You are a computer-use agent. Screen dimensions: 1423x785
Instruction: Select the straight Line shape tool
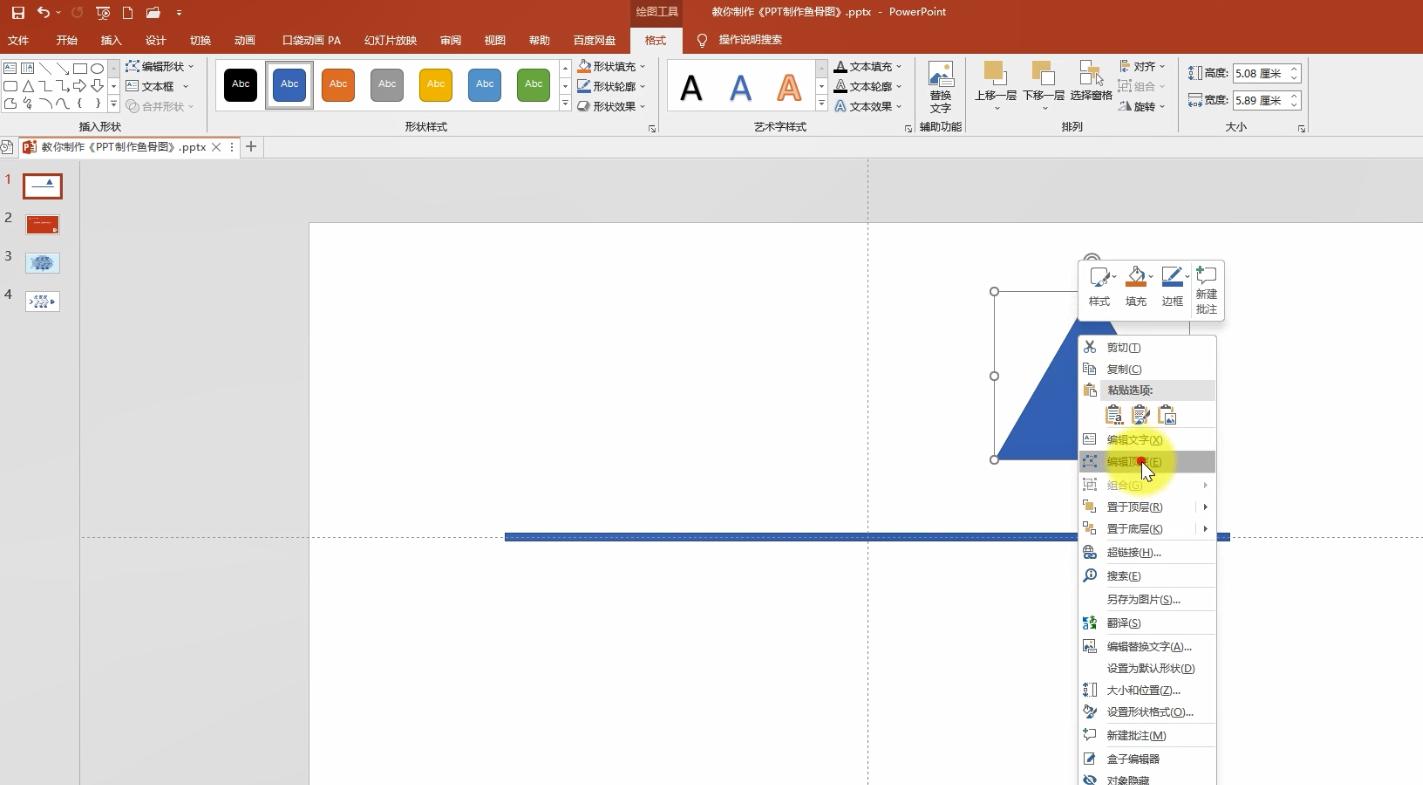(x=45, y=69)
